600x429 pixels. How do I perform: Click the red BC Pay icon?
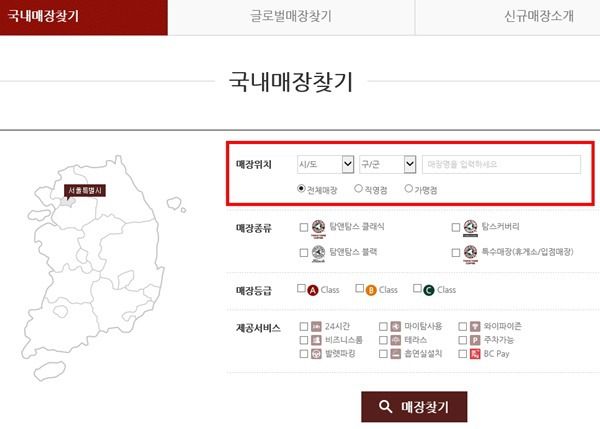pyautogui.click(x=475, y=354)
